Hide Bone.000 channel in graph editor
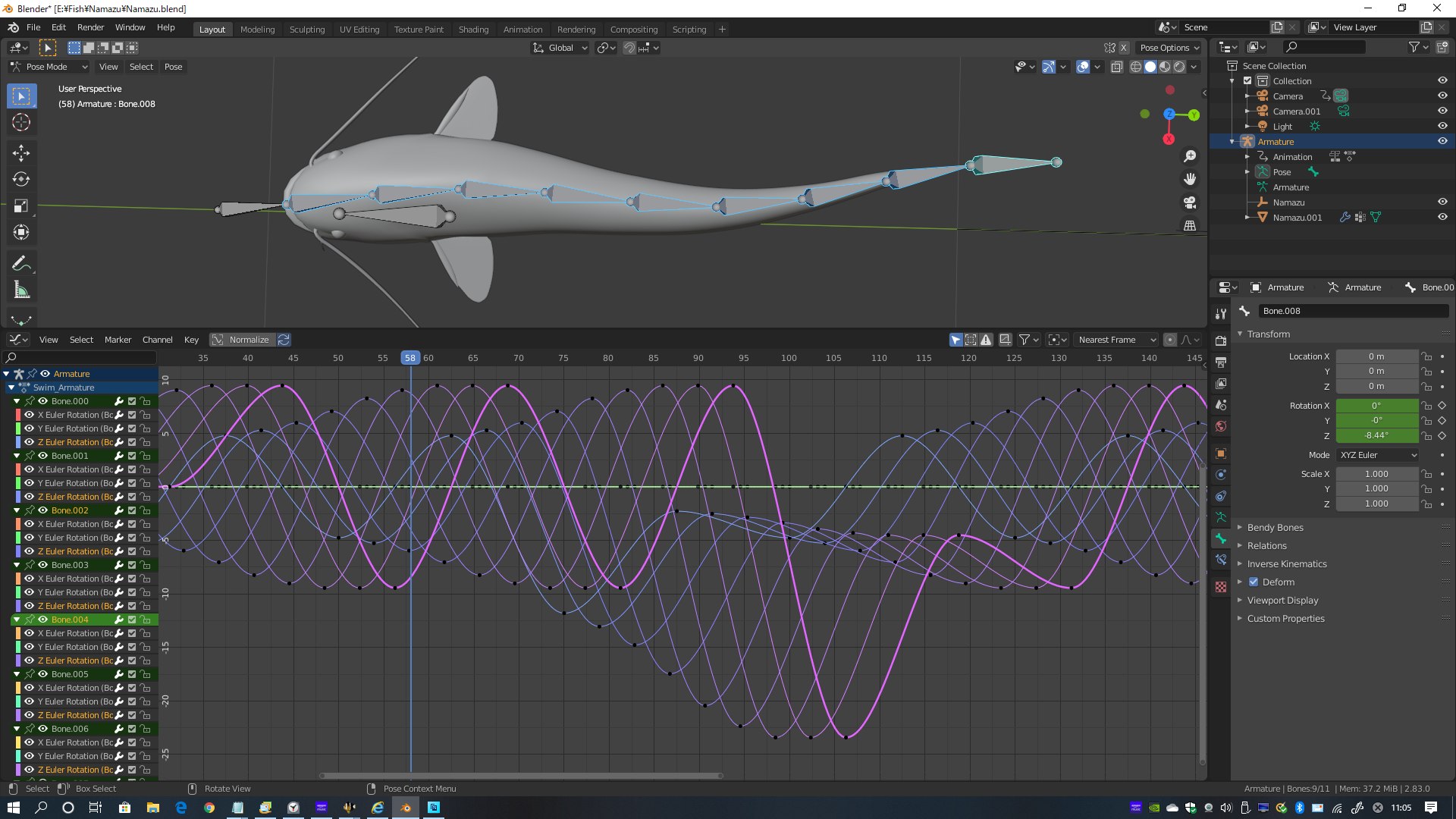The image size is (1456, 819). [x=43, y=401]
